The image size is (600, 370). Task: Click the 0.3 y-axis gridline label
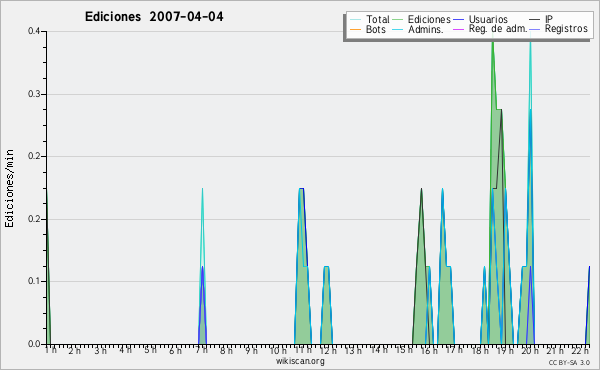point(34,94)
